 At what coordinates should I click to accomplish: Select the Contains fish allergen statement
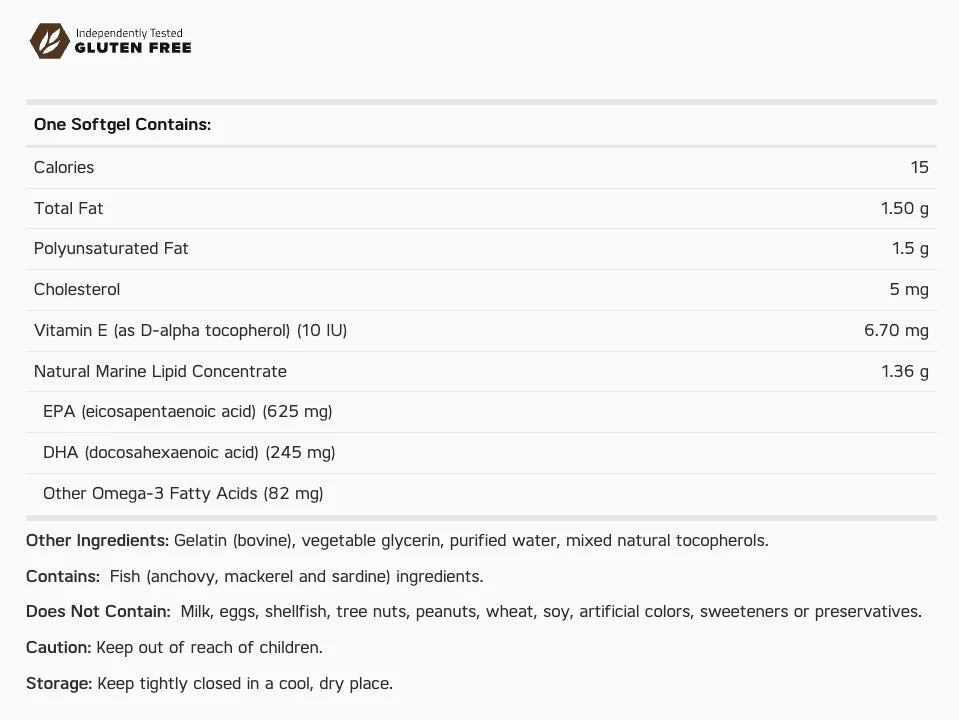click(x=254, y=576)
